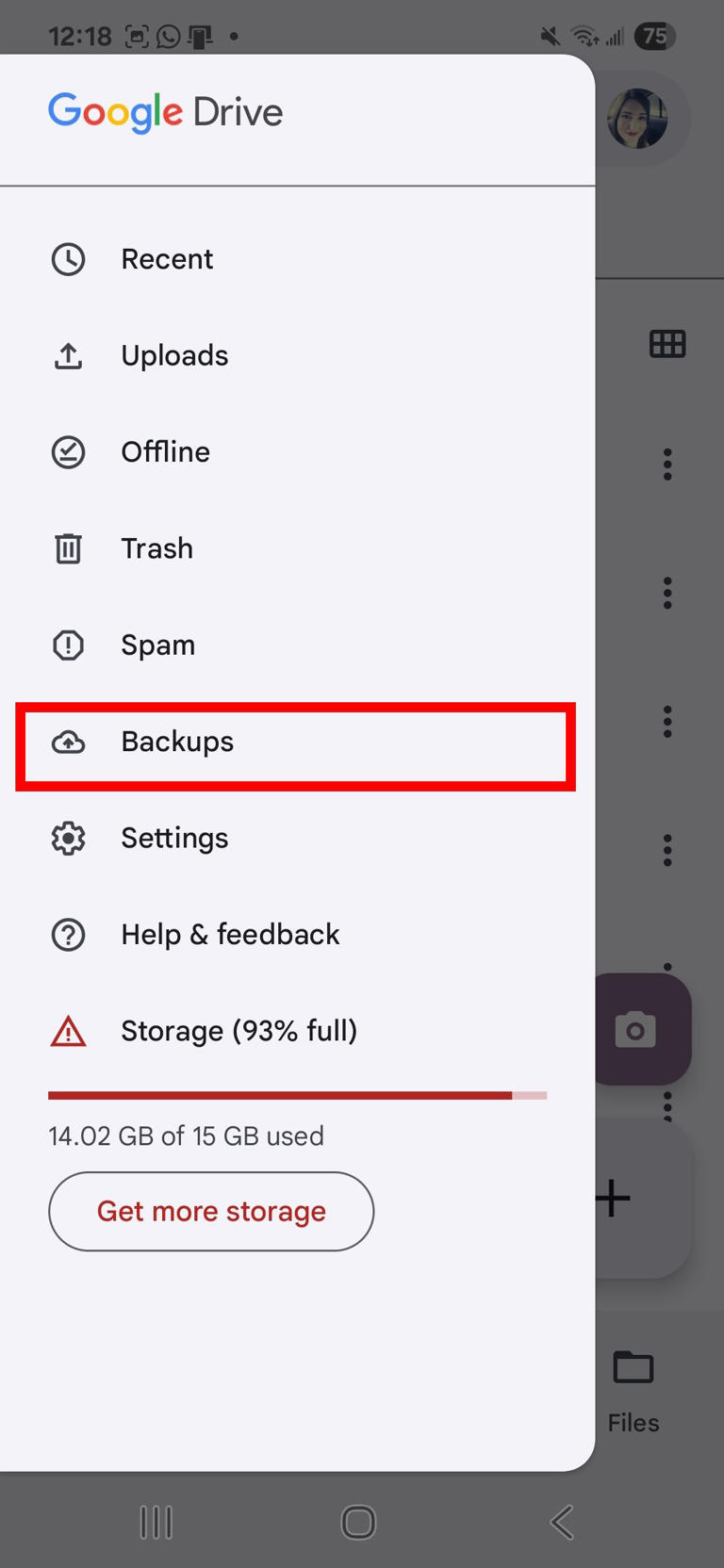The image size is (724, 1568).
Task: Open the Trash bin icon
Action: (67, 547)
